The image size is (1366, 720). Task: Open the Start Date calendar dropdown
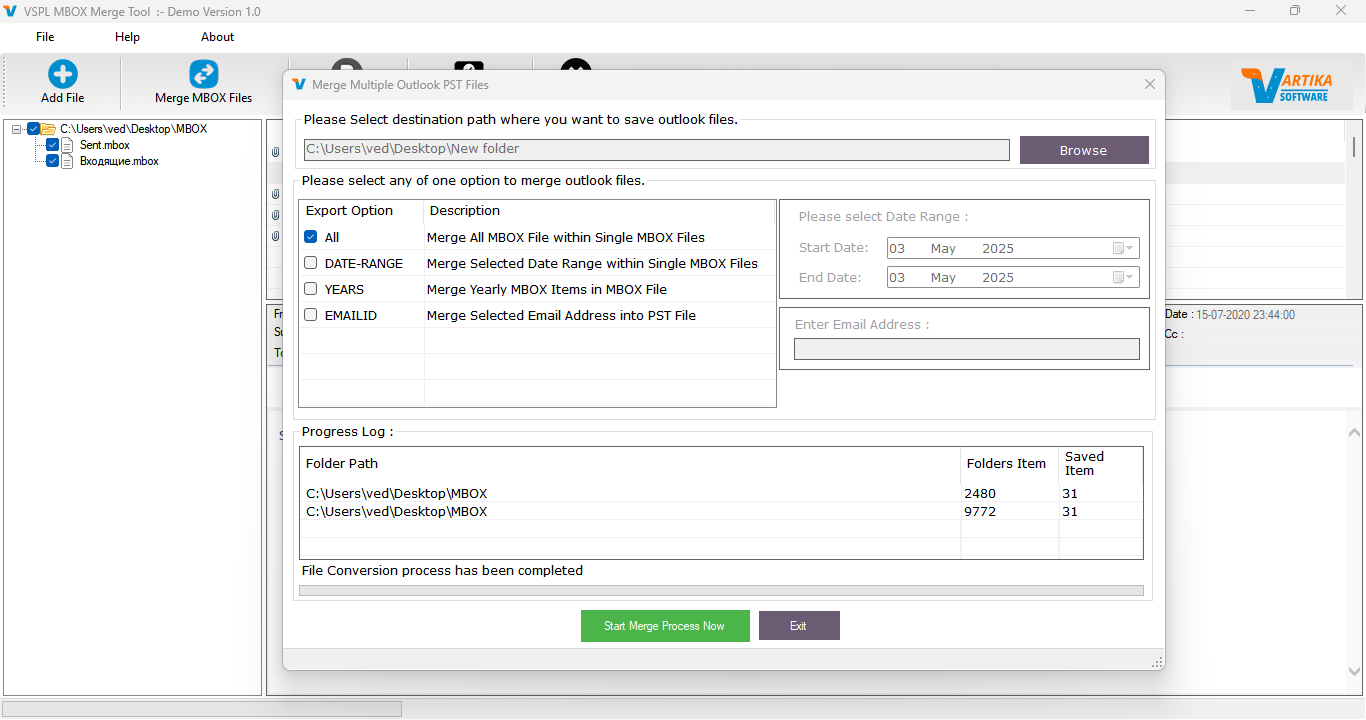(1123, 248)
